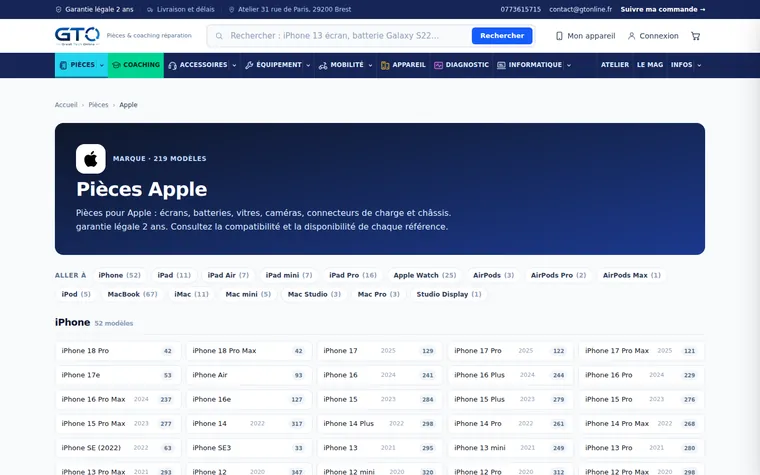Open the Atelier menu item

point(615,65)
